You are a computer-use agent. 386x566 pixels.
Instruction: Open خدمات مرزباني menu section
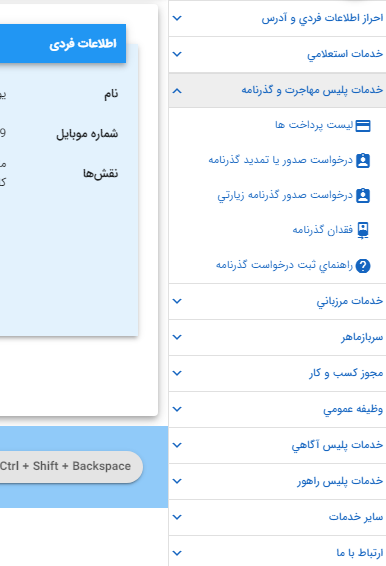point(277,301)
